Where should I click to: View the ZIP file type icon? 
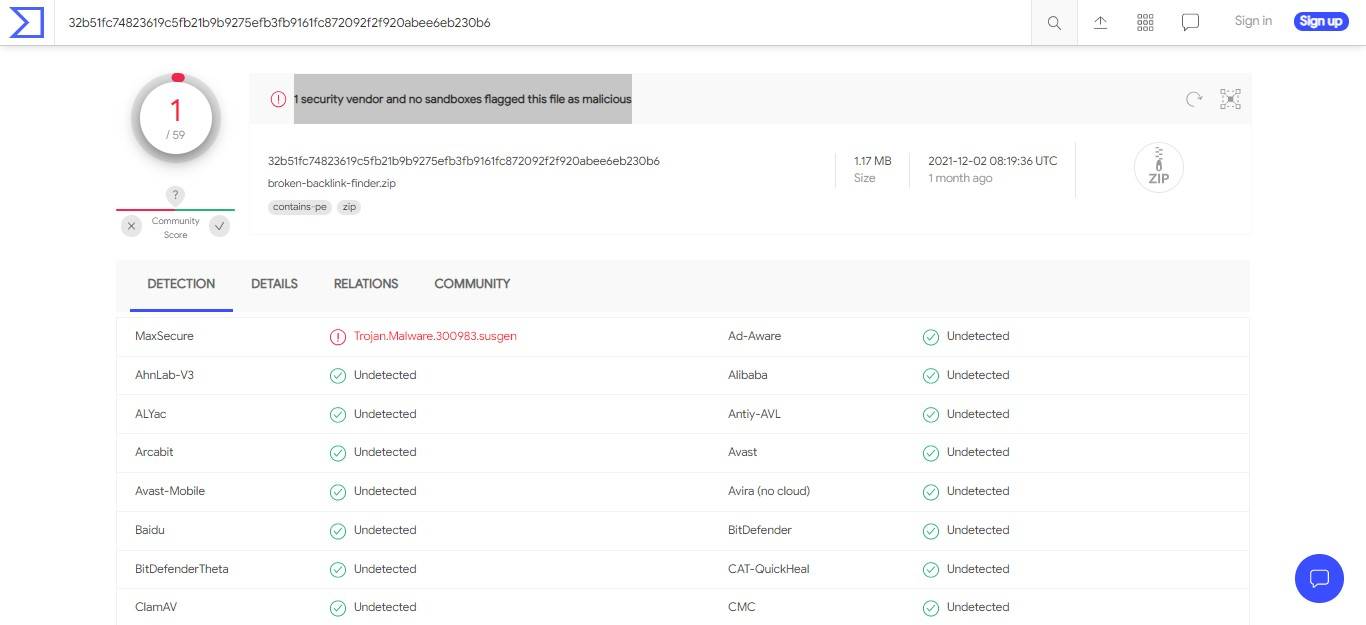(x=1159, y=168)
